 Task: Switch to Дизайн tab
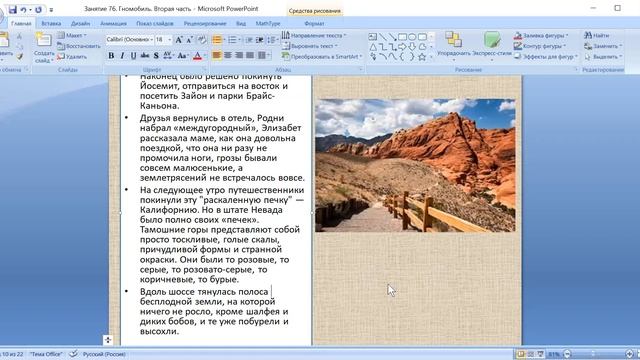click(80, 24)
